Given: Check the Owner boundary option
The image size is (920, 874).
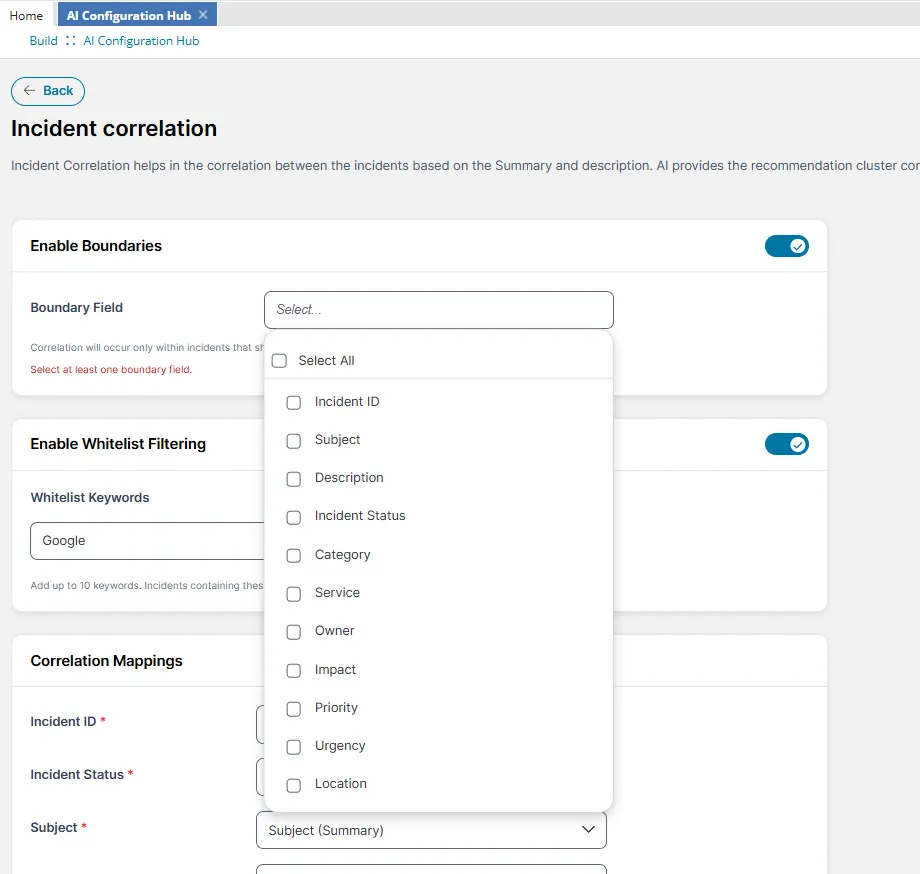Looking at the screenshot, I should point(293,632).
